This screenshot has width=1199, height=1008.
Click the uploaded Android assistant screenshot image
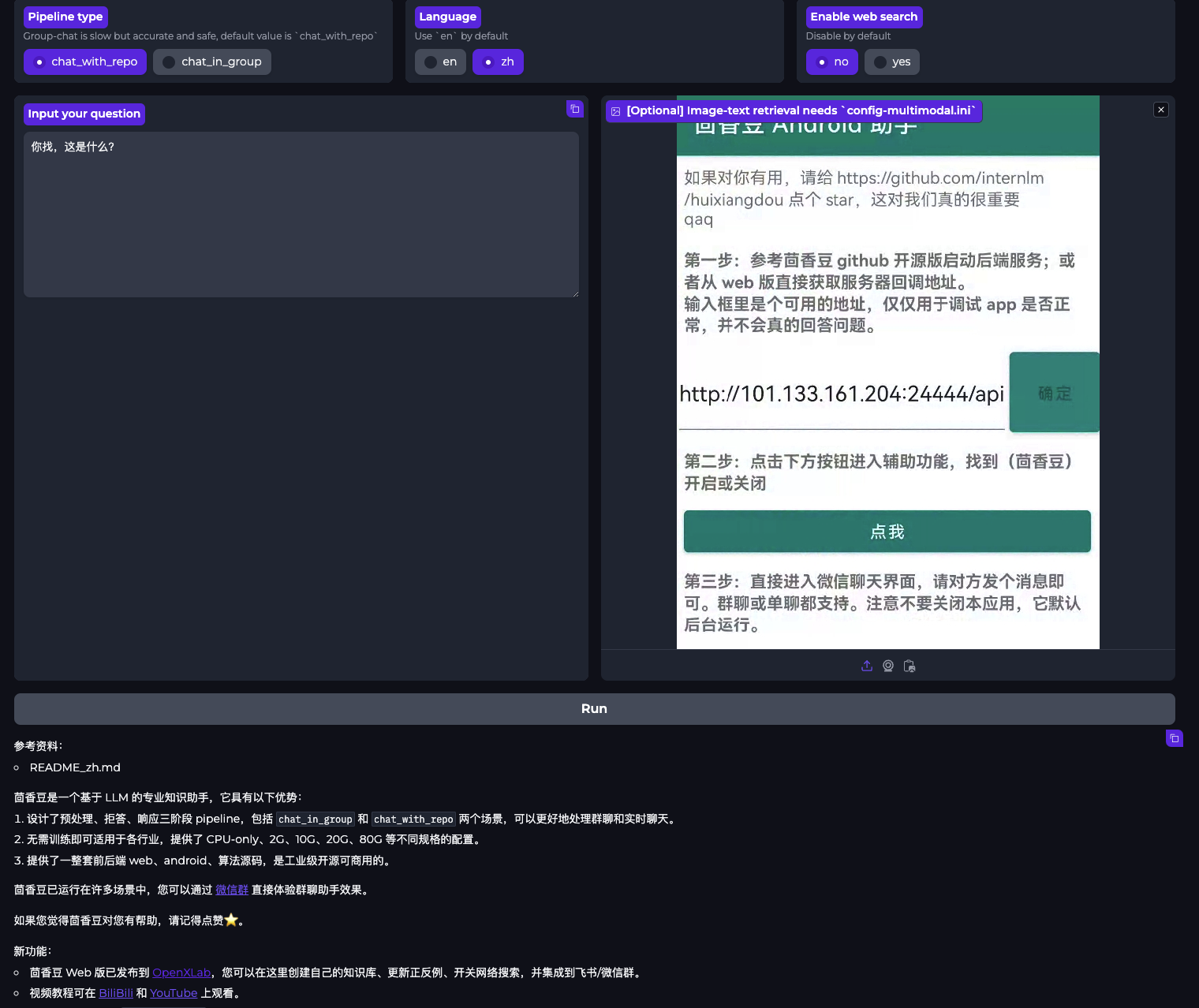tap(888, 372)
